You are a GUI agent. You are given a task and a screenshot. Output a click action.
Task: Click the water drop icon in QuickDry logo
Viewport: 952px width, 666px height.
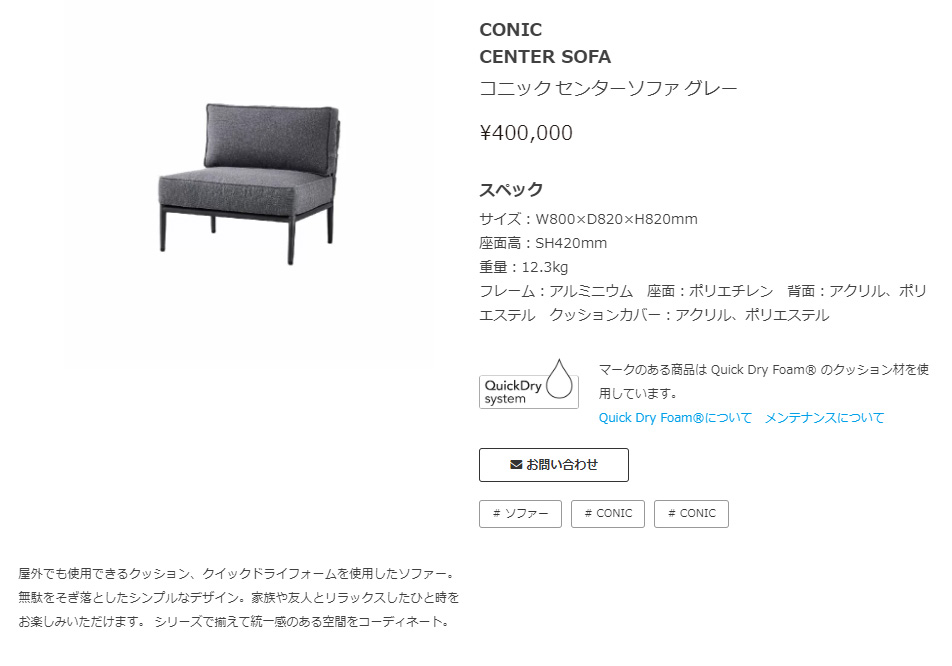[559, 379]
